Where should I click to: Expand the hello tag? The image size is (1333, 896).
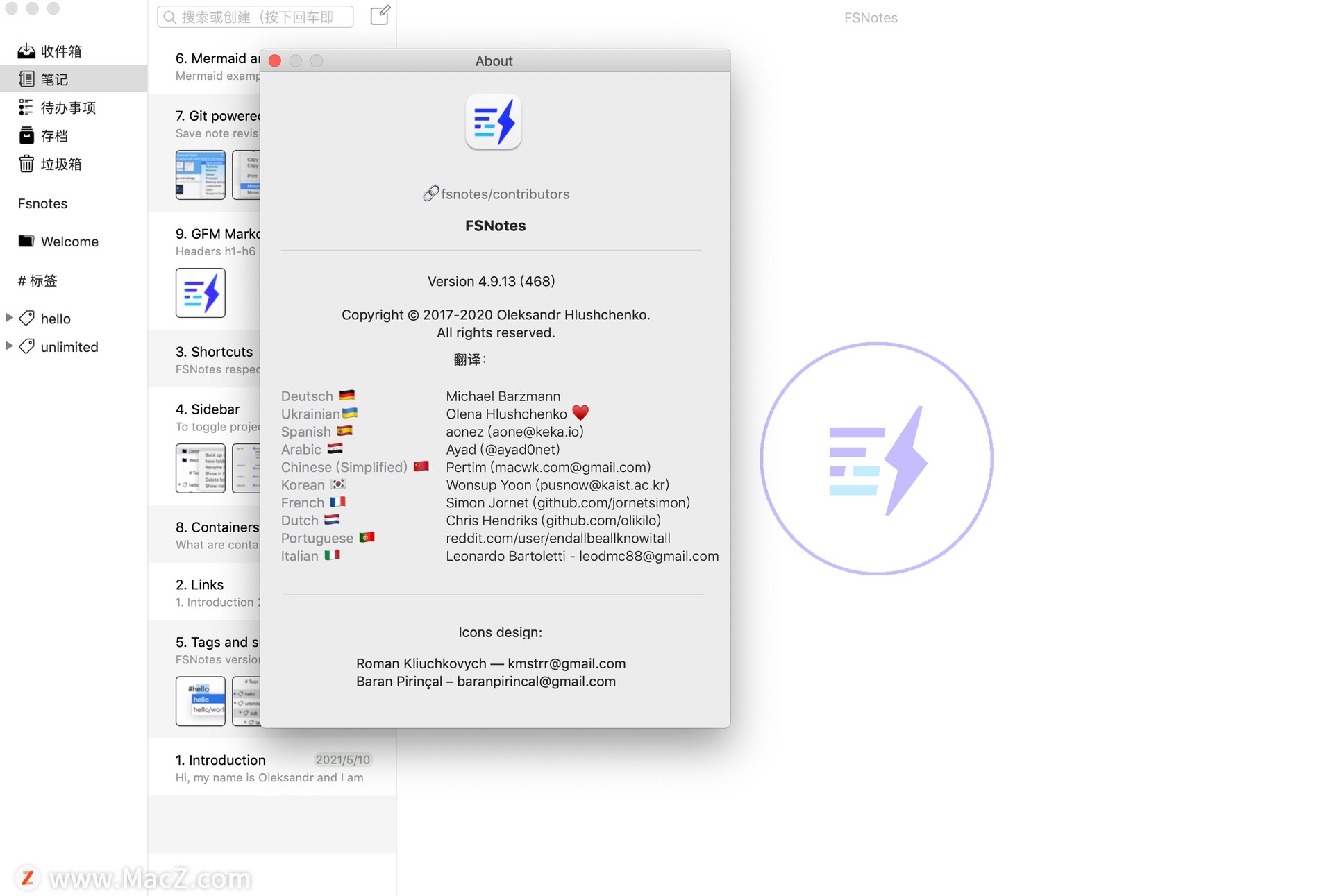click(x=9, y=318)
